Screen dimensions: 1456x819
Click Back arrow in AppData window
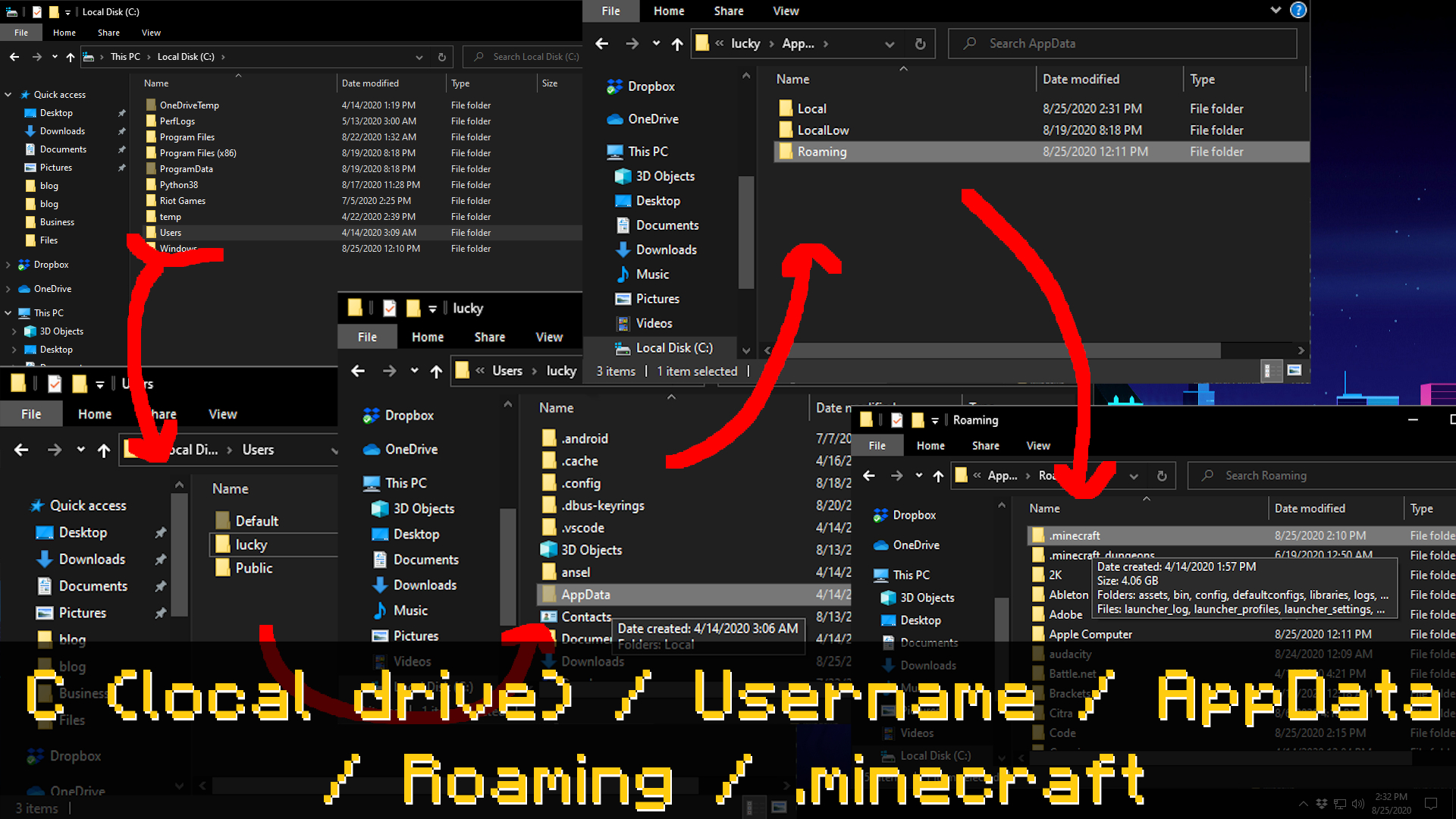coord(602,44)
